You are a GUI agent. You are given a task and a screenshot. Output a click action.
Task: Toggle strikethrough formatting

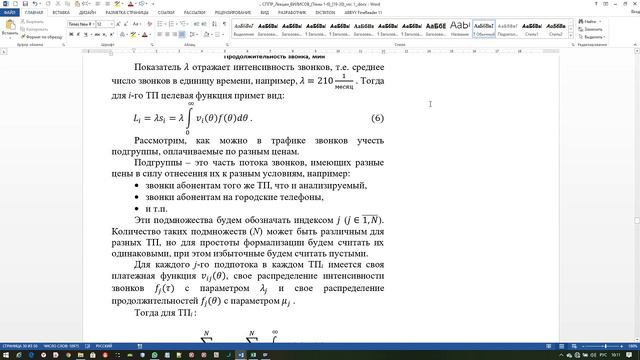coord(97,35)
